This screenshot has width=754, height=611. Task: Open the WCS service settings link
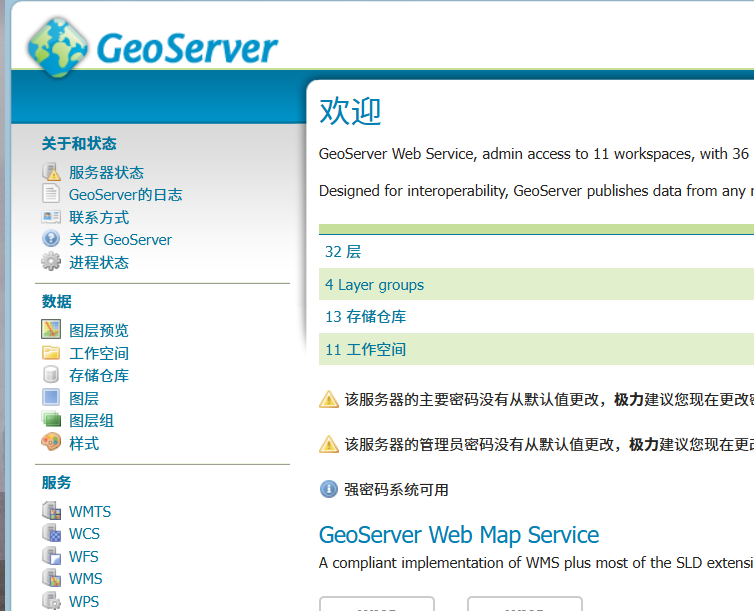click(x=84, y=534)
